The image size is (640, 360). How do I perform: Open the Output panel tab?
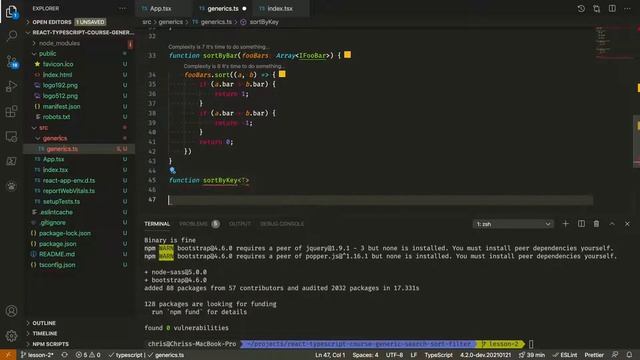[x=240, y=224]
